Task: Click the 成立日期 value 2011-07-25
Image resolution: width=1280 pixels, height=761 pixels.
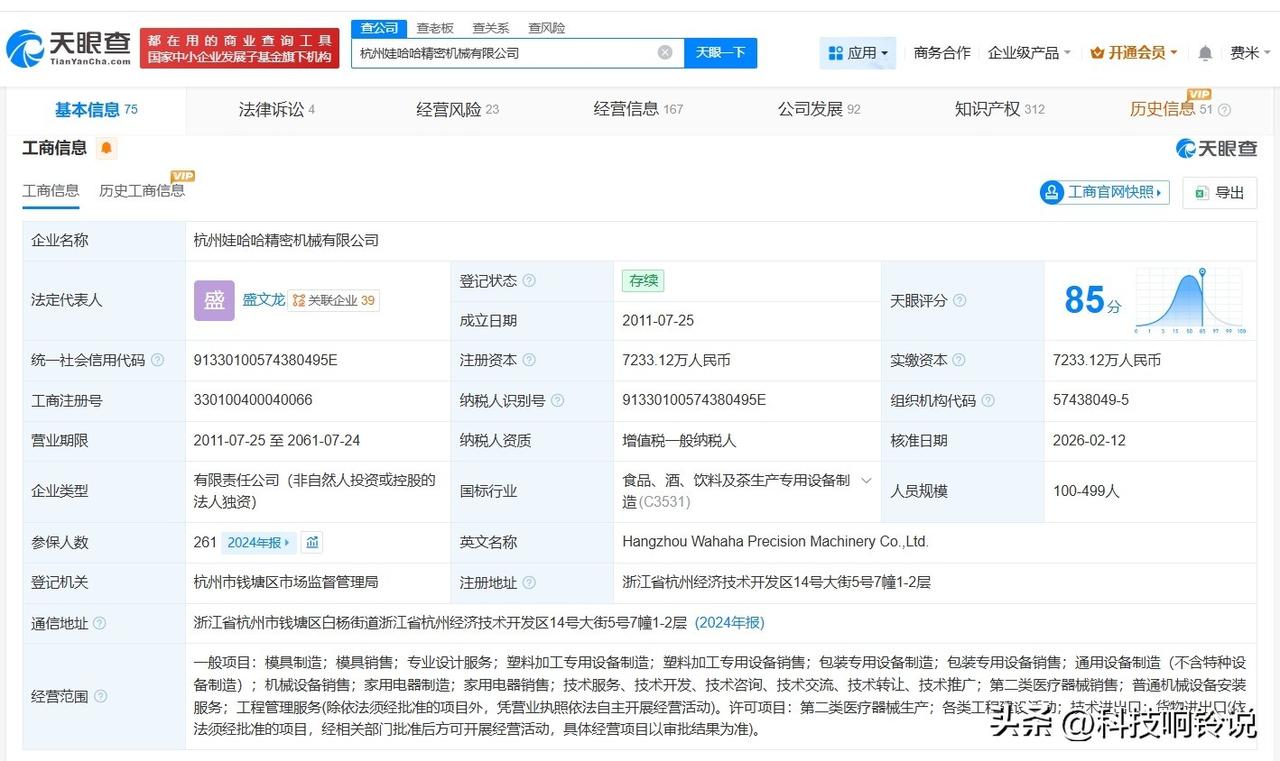Action: (x=658, y=321)
